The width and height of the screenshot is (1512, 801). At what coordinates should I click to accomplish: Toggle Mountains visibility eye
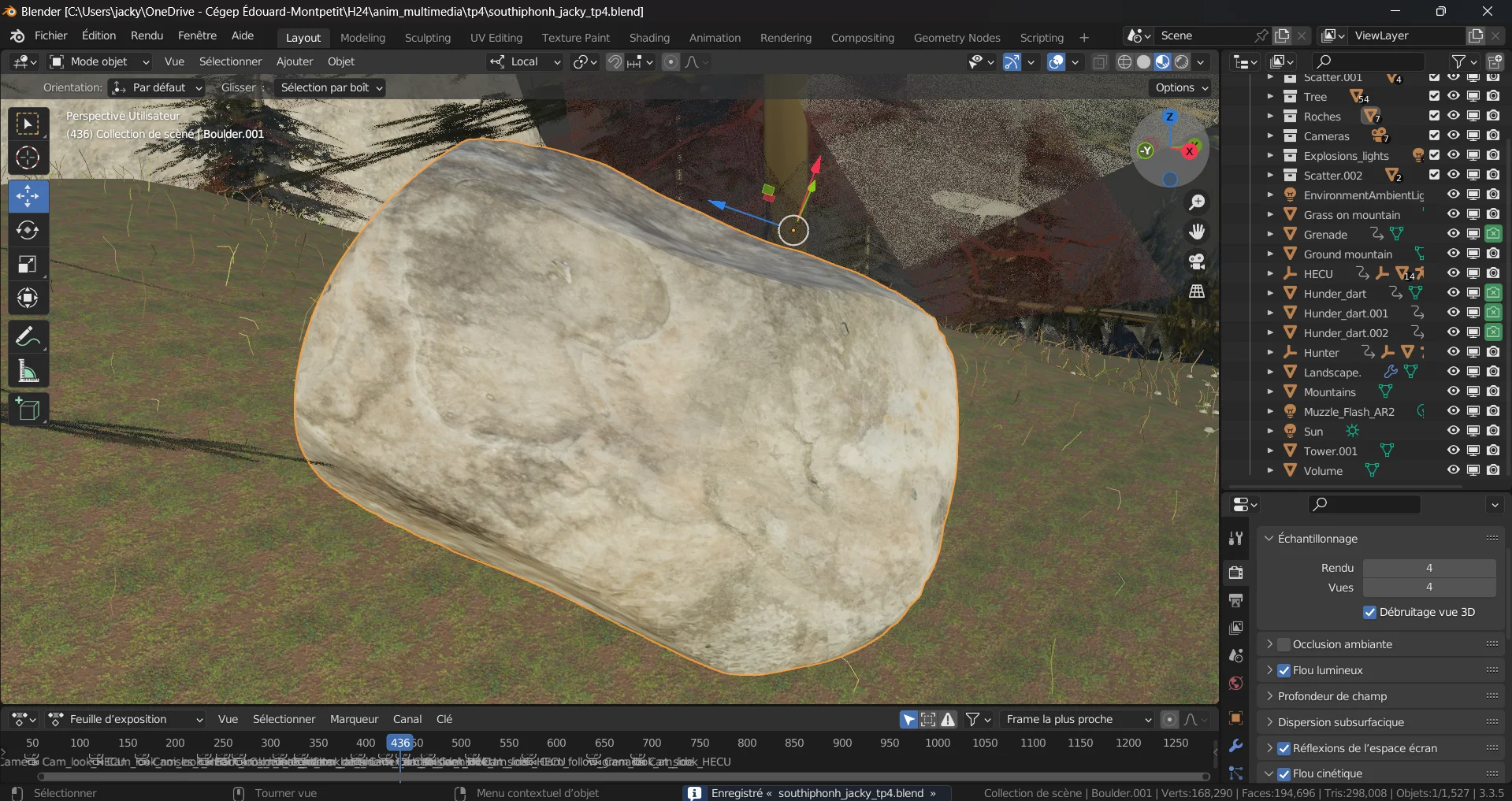(1454, 391)
